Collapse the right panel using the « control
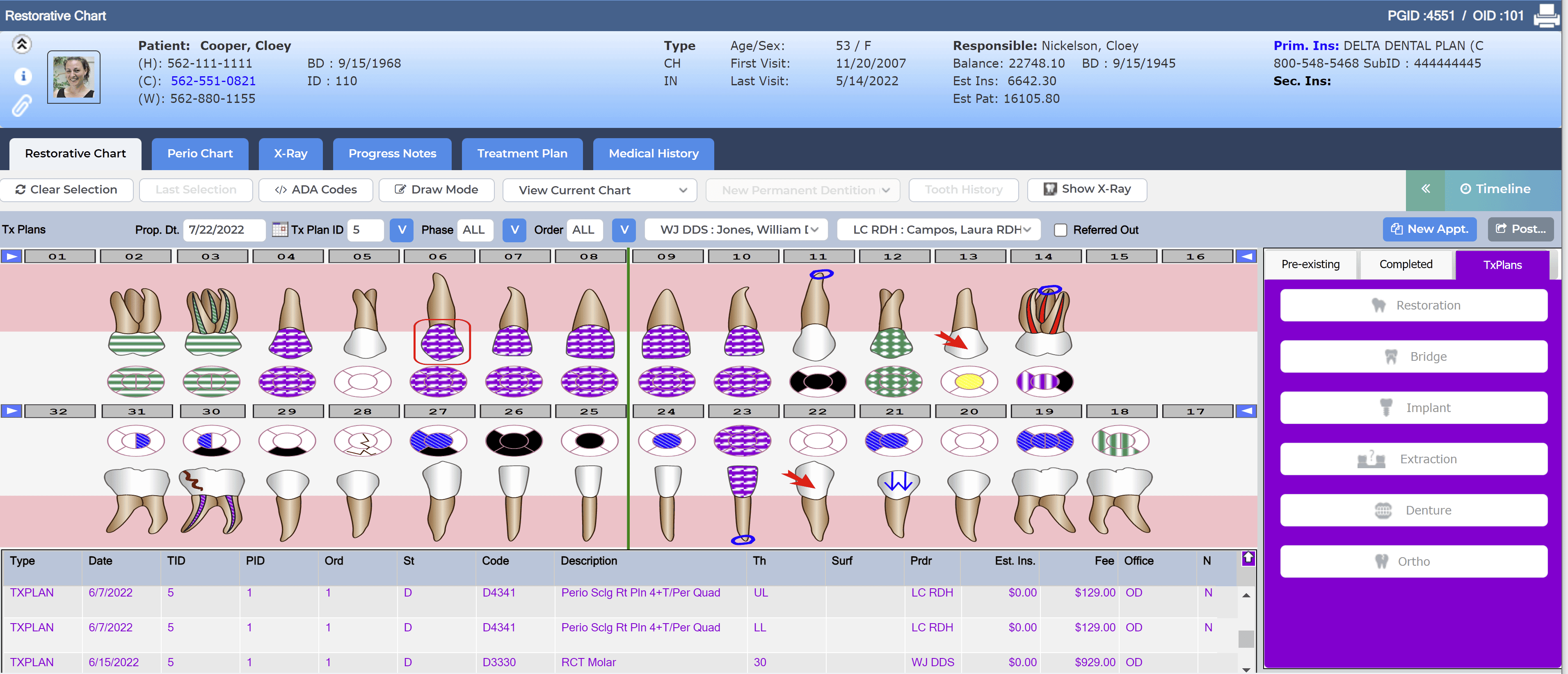This screenshot has width=1568, height=674. click(1426, 189)
